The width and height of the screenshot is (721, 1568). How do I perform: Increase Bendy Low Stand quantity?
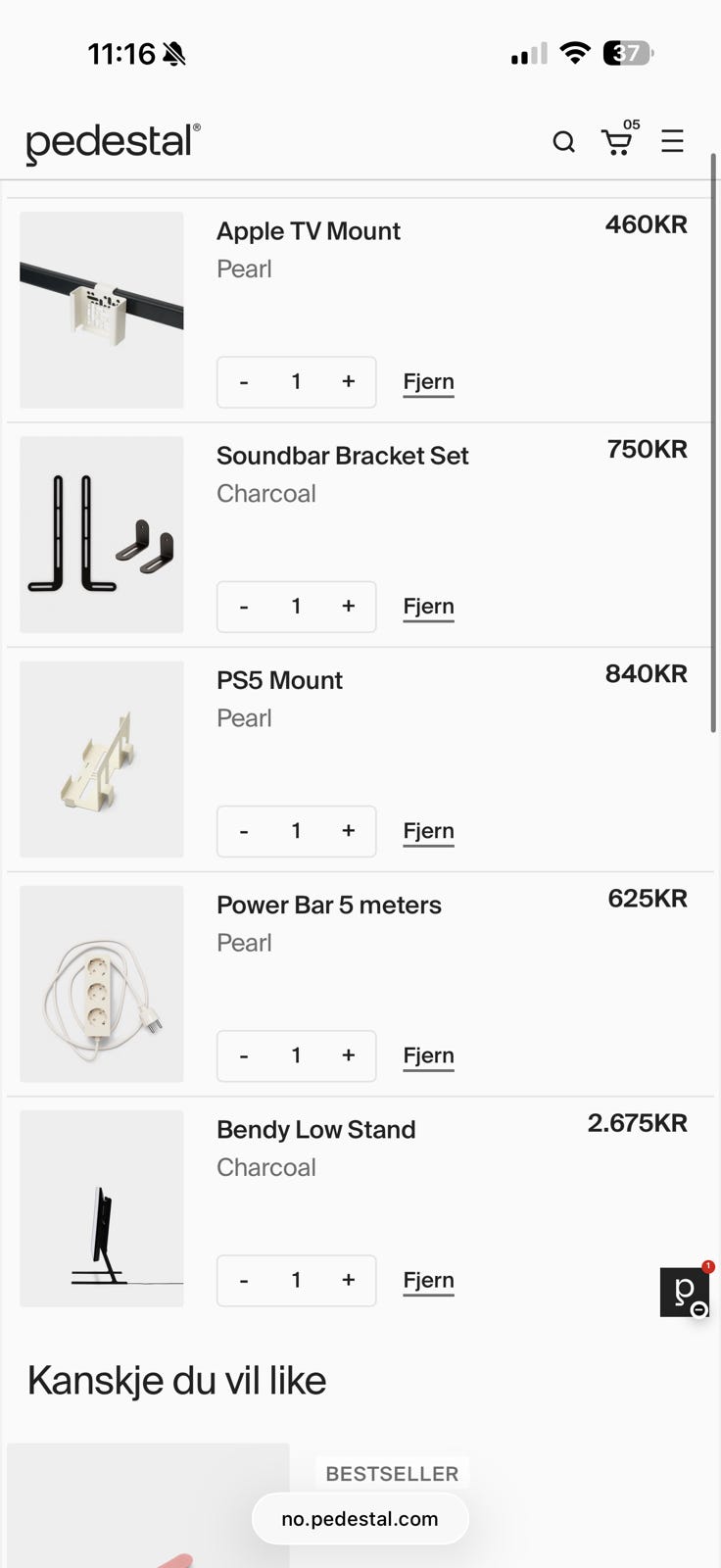click(x=348, y=1280)
